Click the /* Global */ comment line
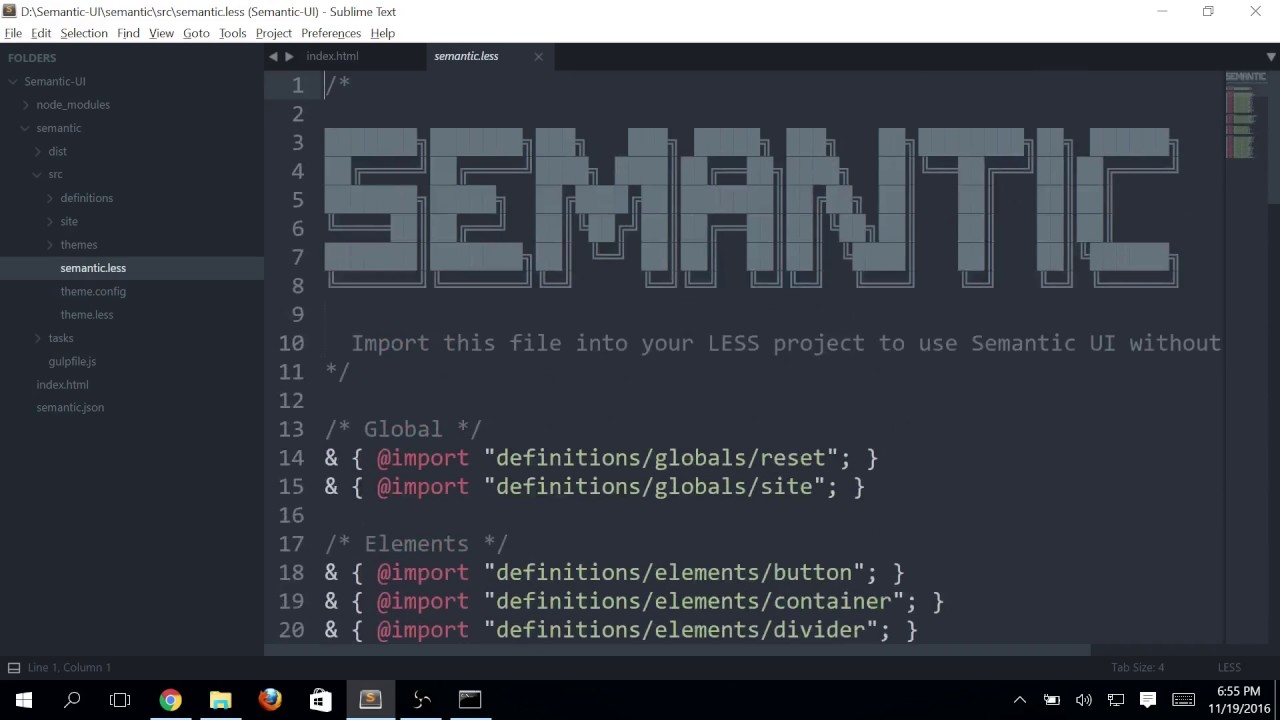1280x720 pixels. pos(403,429)
